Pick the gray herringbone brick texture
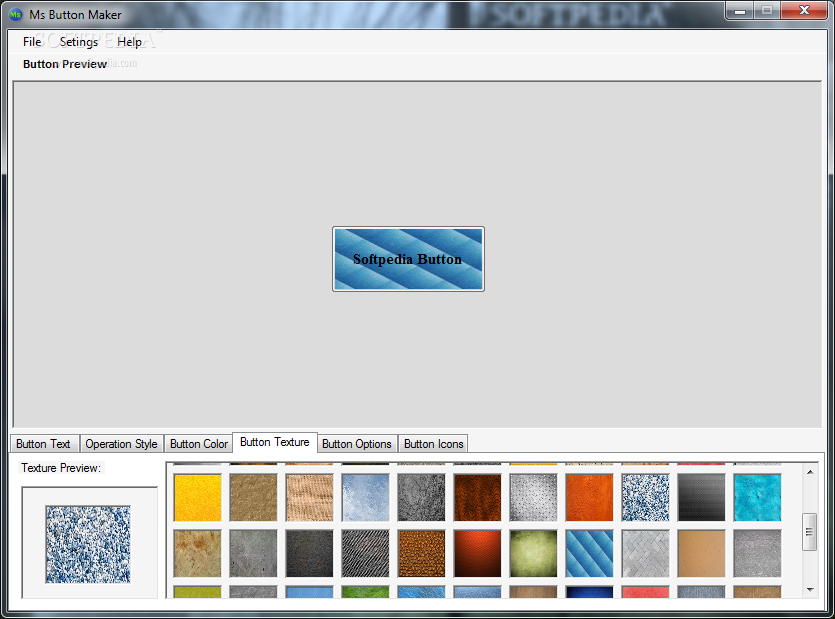The height and width of the screenshot is (619, 835). pos(645,553)
